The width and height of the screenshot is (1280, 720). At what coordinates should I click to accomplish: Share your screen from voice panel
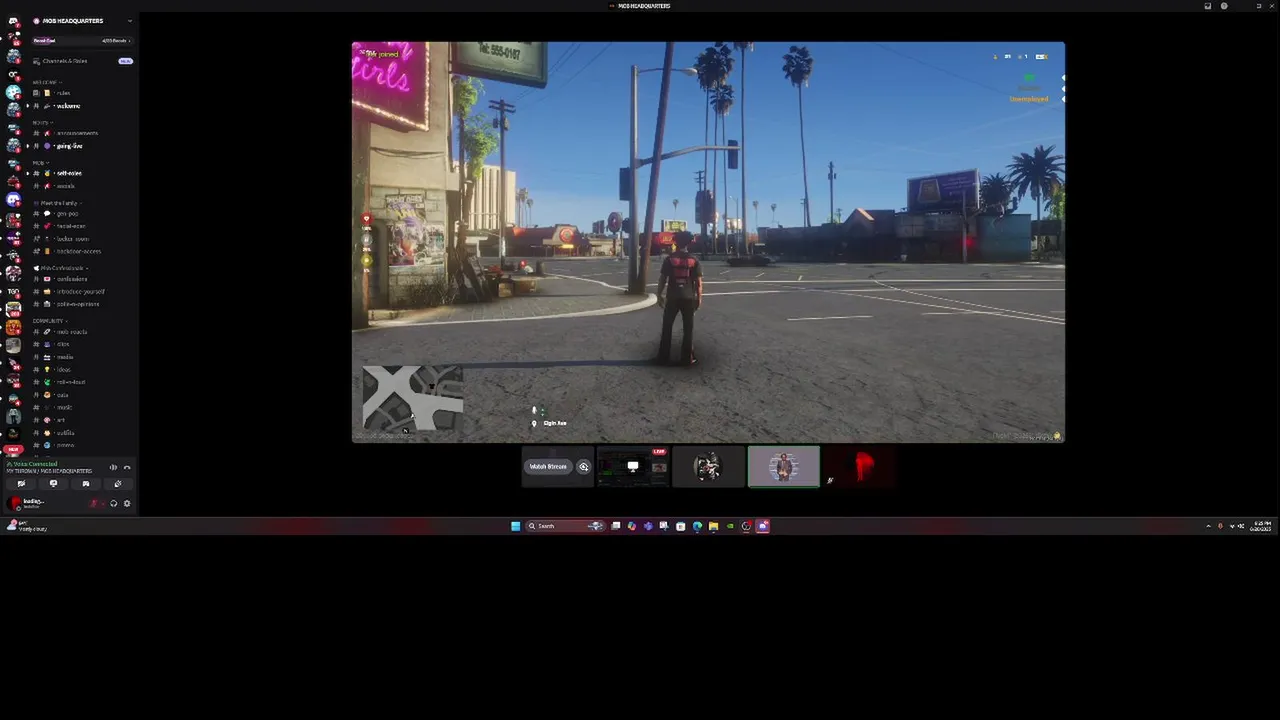[x=53, y=484]
